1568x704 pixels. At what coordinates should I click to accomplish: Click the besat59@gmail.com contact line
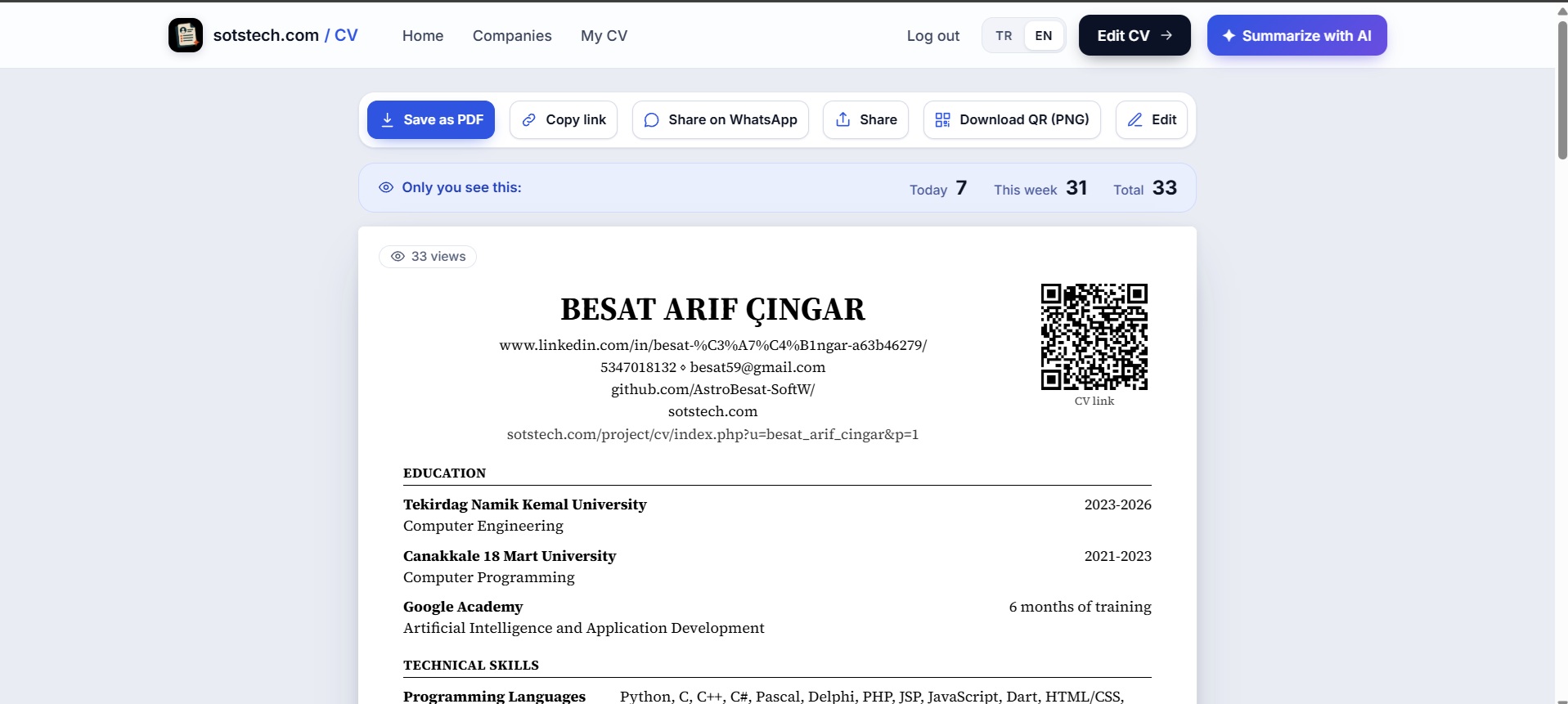point(757,367)
